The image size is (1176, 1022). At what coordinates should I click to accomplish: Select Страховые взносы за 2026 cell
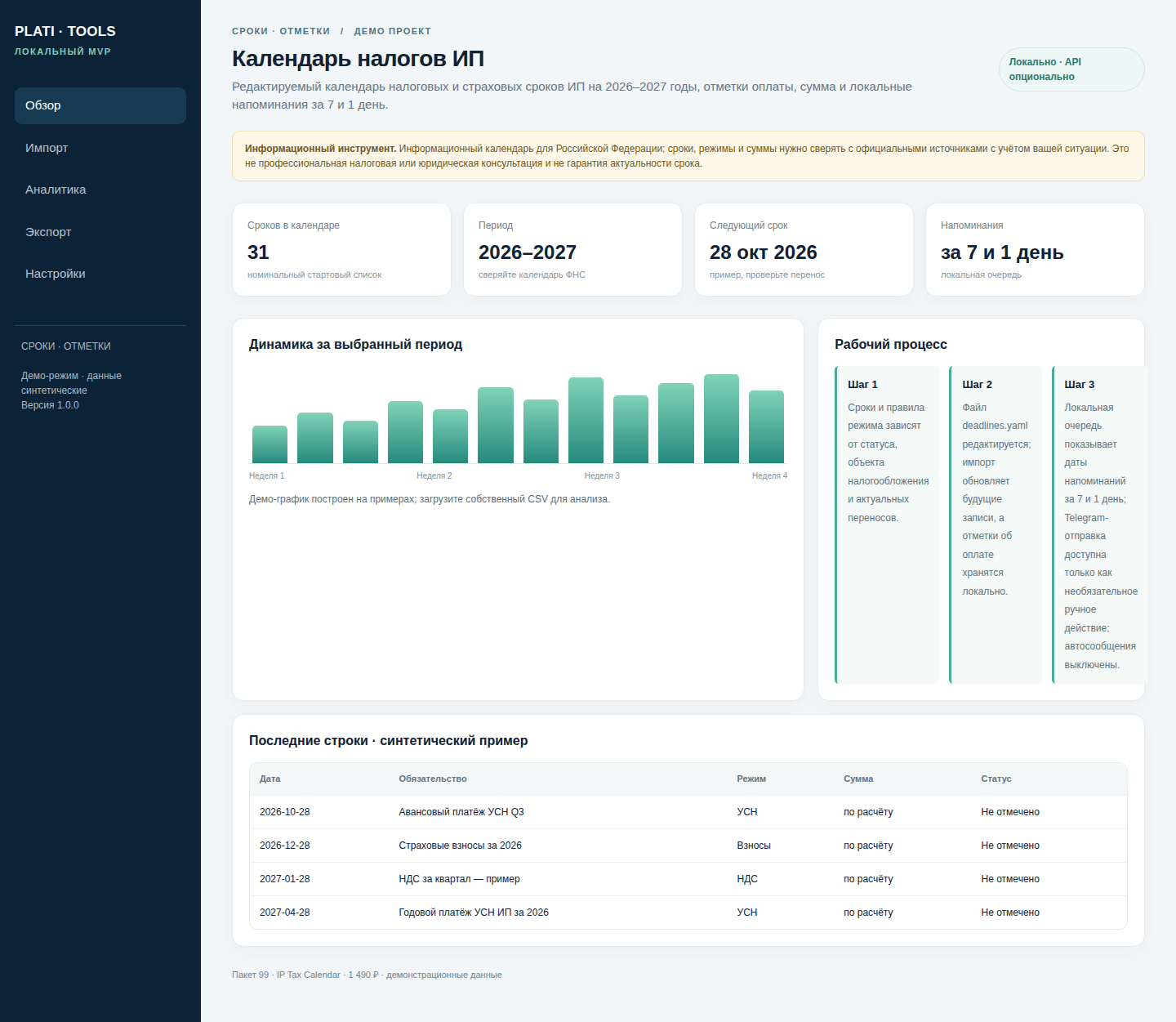click(x=461, y=846)
